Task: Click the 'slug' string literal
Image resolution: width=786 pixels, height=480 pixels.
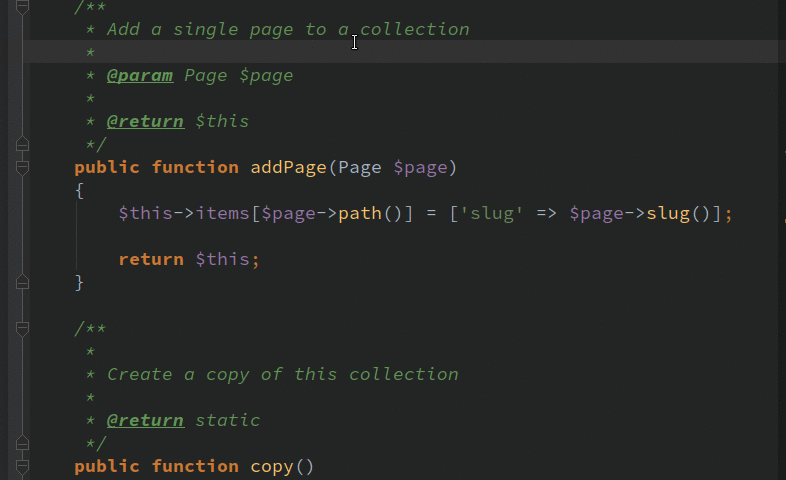Action: pyautogui.click(x=491, y=213)
